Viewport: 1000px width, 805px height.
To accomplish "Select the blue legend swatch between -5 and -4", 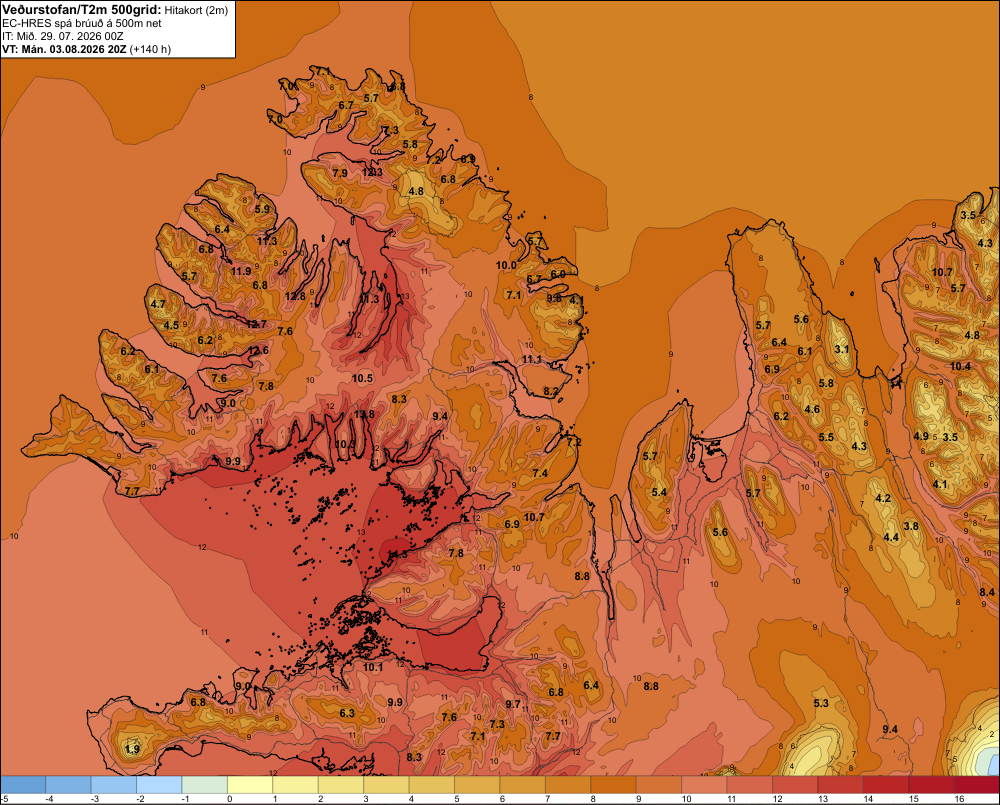I will 23,785.
